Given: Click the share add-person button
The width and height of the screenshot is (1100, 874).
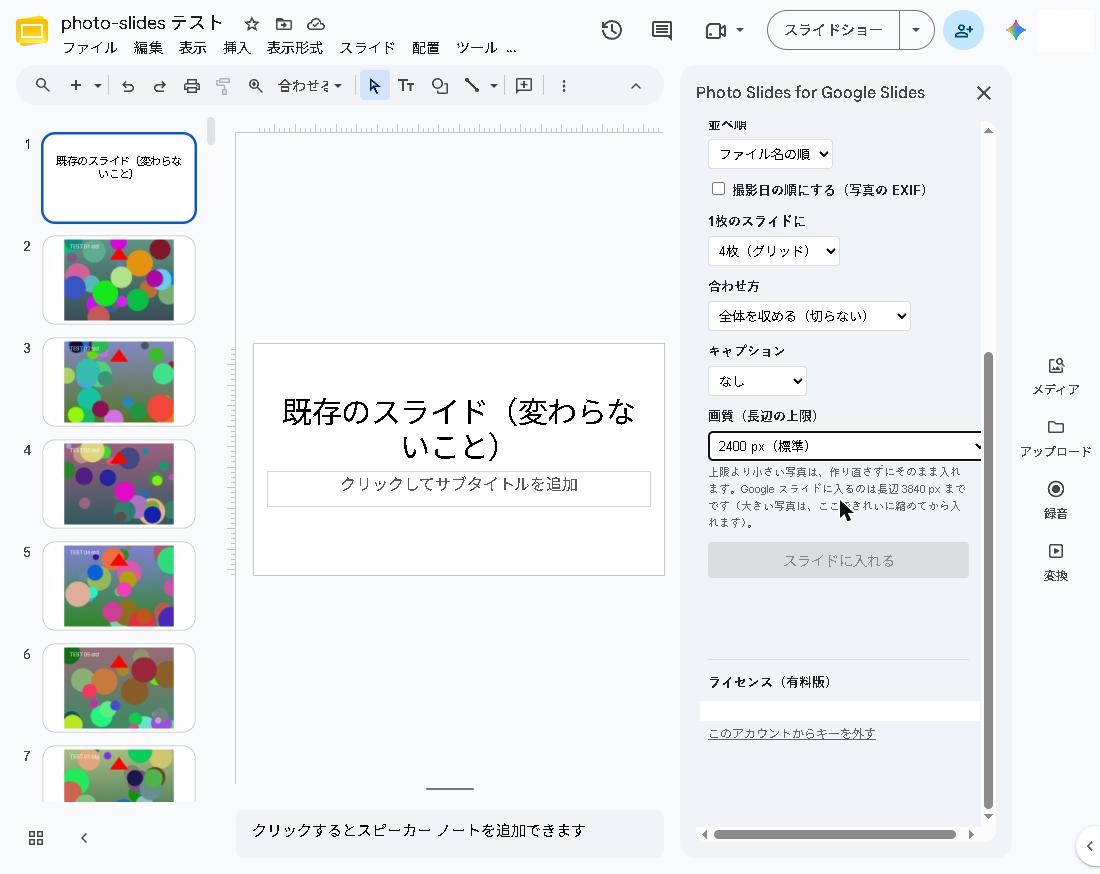Looking at the screenshot, I should (x=963, y=30).
